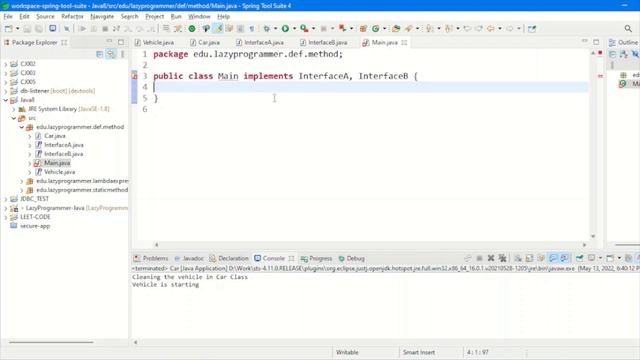The width and height of the screenshot is (640, 360).
Task: Switch to the Declaration view tab
Action: click(x=229, y=258)
